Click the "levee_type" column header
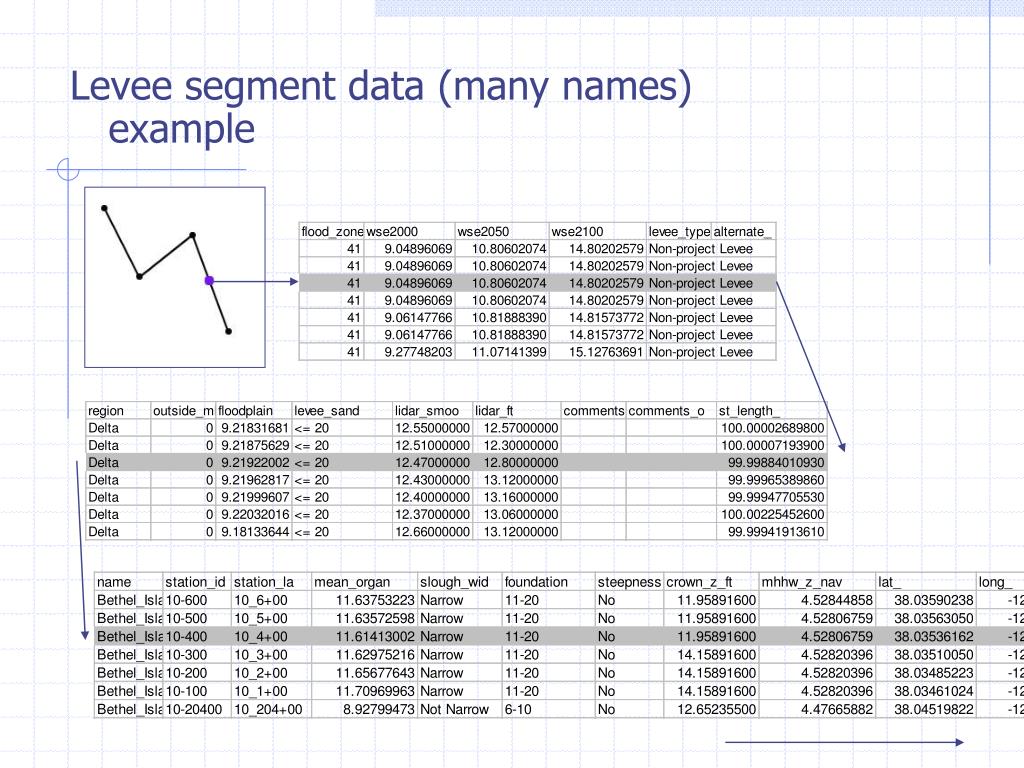The width and height of the screenshot is (1024, 768). [x=679, y=231]
